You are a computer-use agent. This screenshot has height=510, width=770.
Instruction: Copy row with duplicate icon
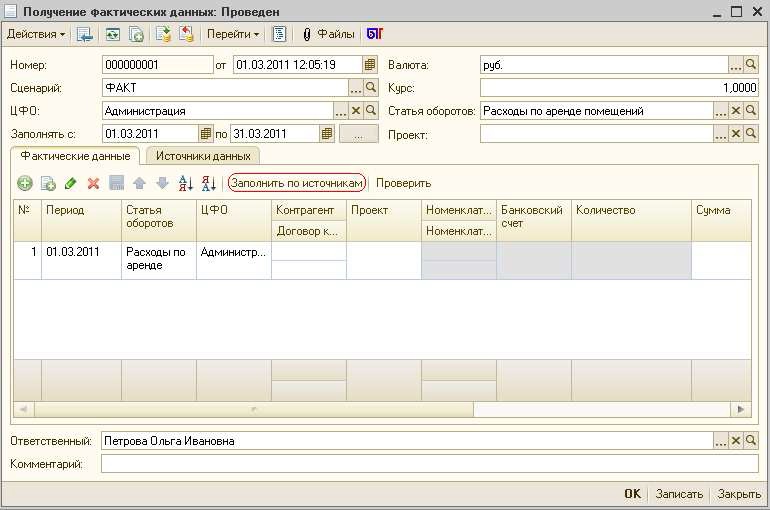click(48, 184)
